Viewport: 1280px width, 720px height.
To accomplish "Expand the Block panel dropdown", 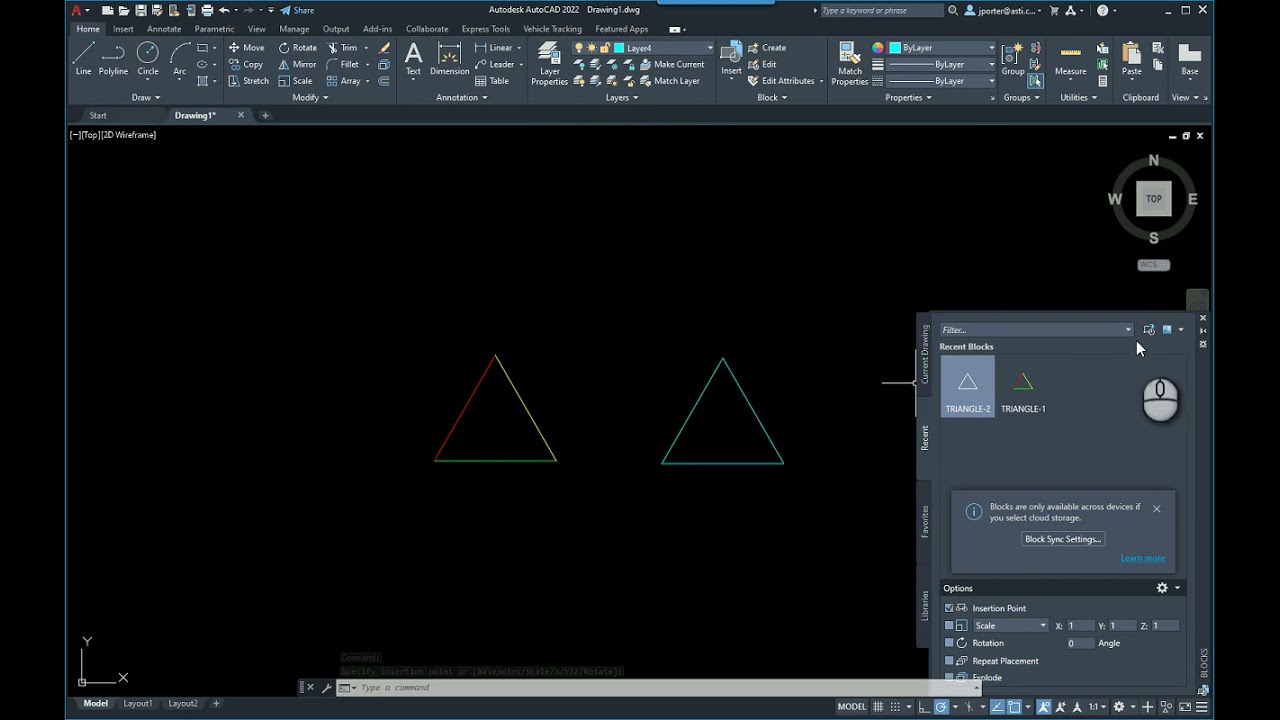I will (772, 98).
